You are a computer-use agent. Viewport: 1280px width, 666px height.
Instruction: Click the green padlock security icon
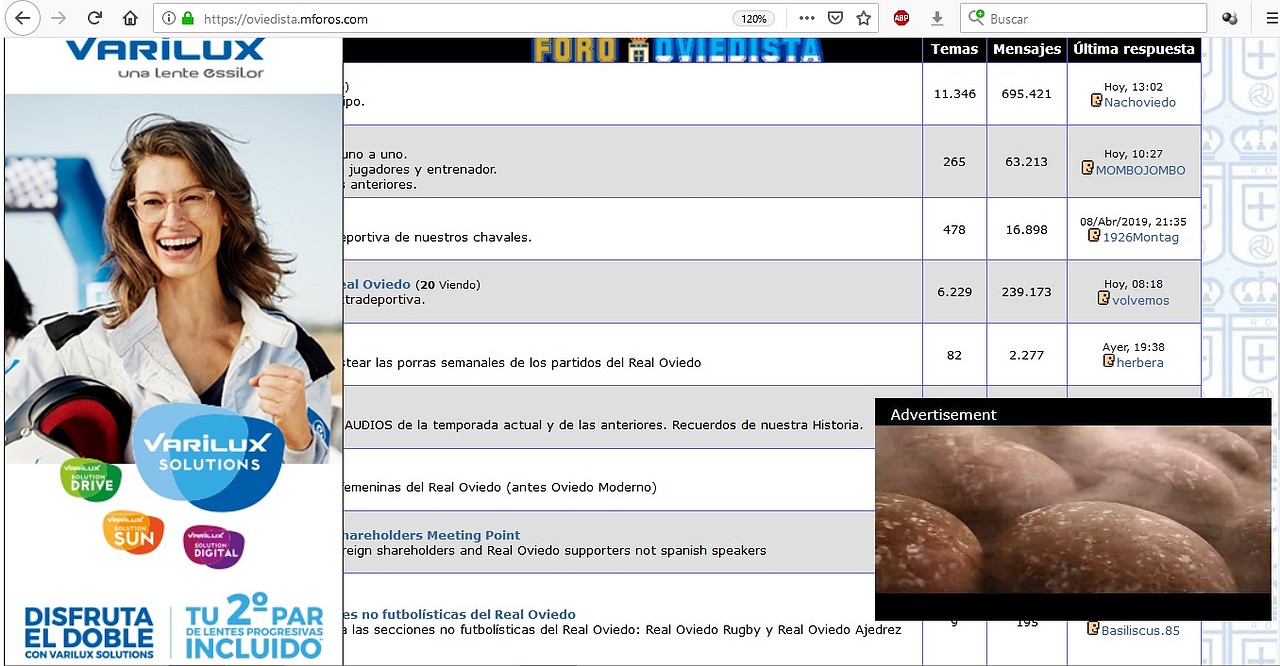tap(187, 18)
